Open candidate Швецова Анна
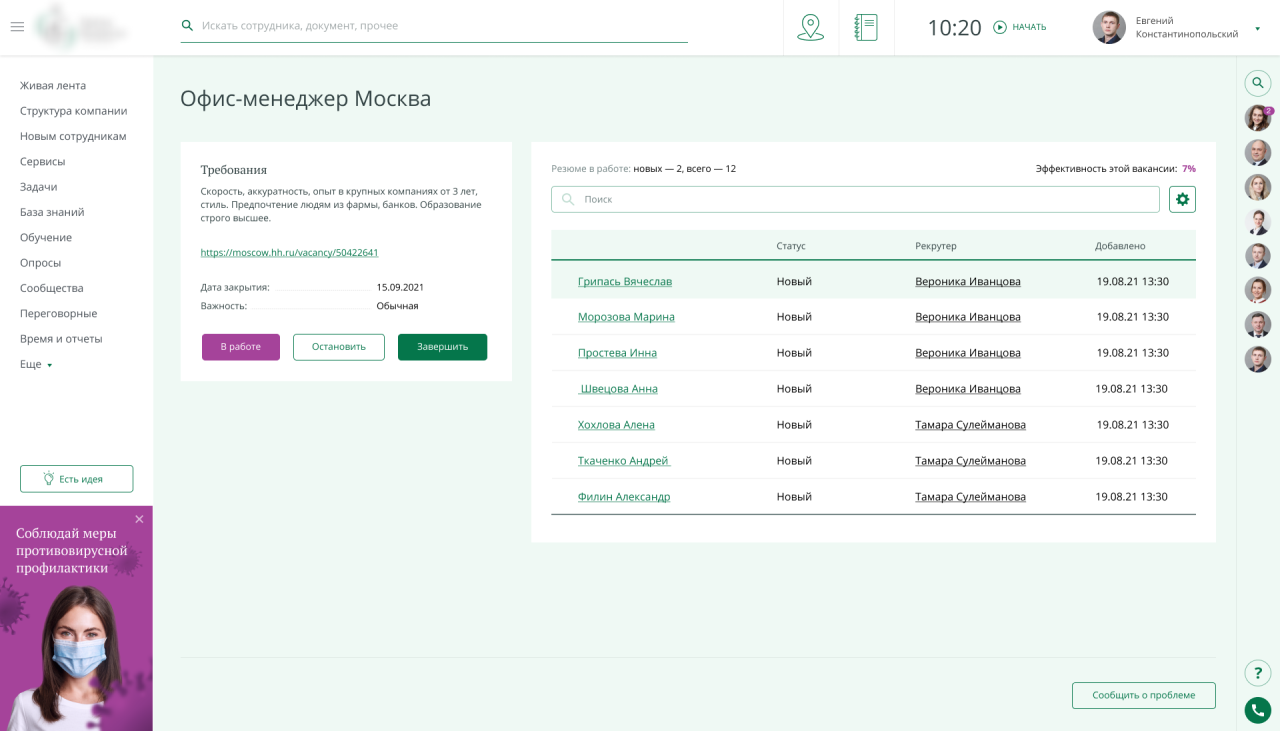The height and width of the screenshot is (731, 1280). [x=618, y=389]
